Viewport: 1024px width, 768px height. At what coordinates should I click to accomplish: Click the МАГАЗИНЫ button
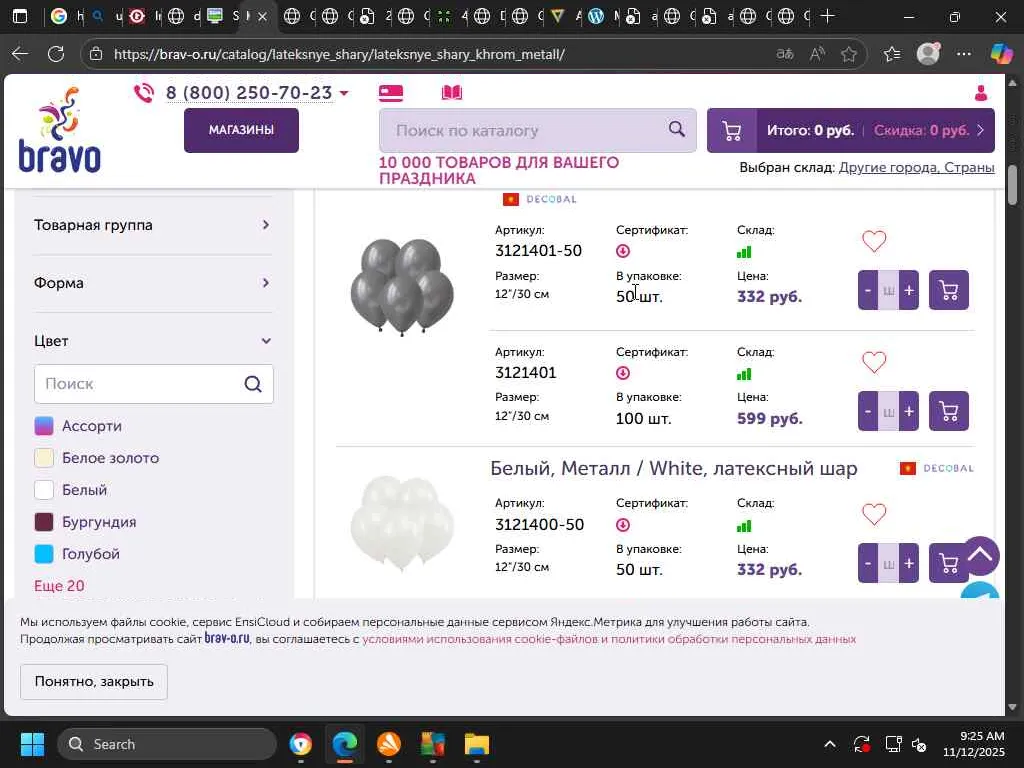241,130
